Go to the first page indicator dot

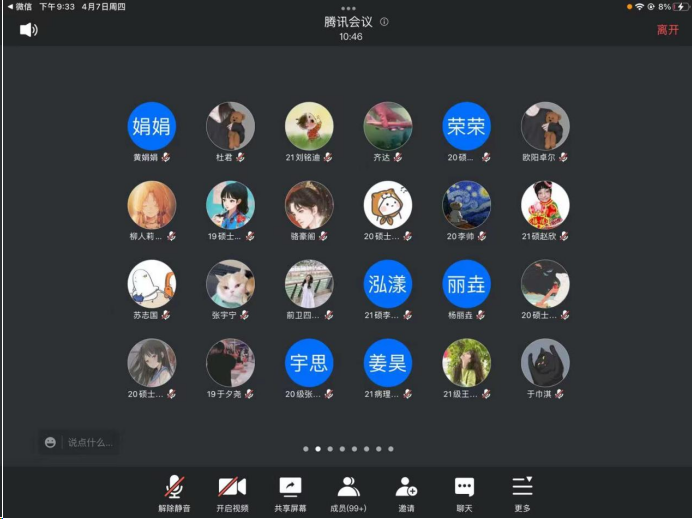click(306, 449)
